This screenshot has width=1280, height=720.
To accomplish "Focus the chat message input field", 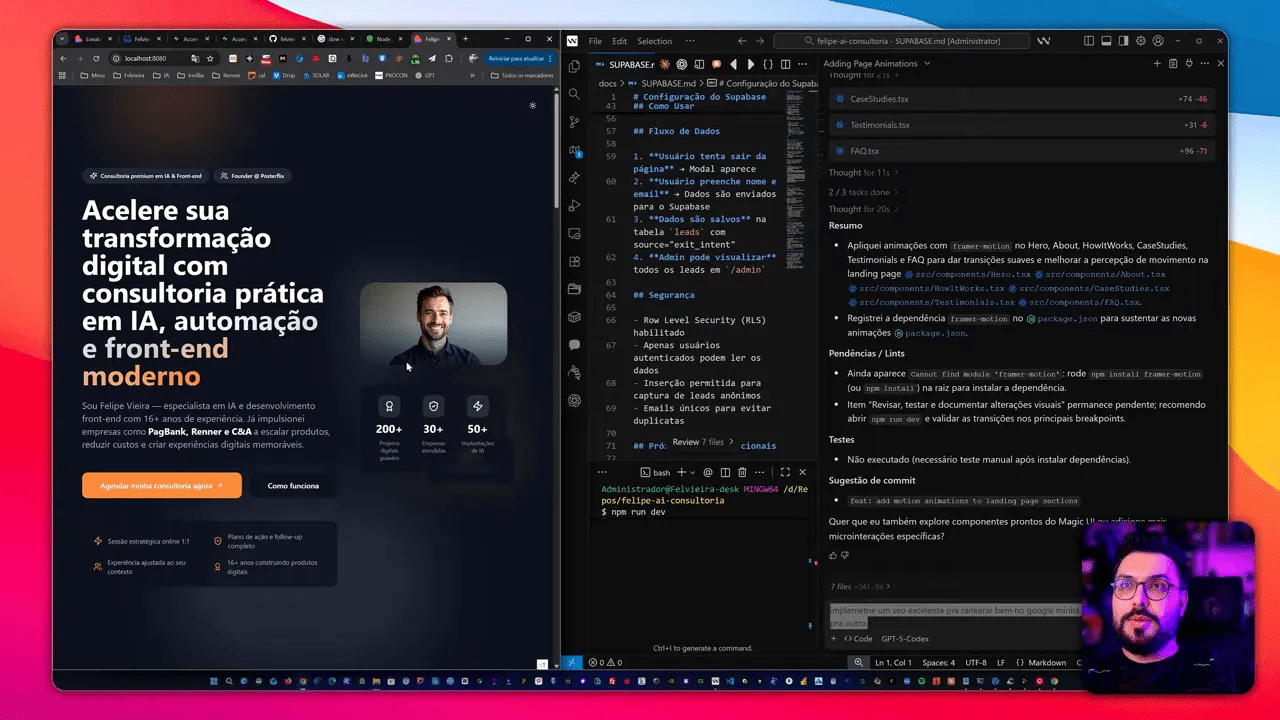I will point(950,616).
